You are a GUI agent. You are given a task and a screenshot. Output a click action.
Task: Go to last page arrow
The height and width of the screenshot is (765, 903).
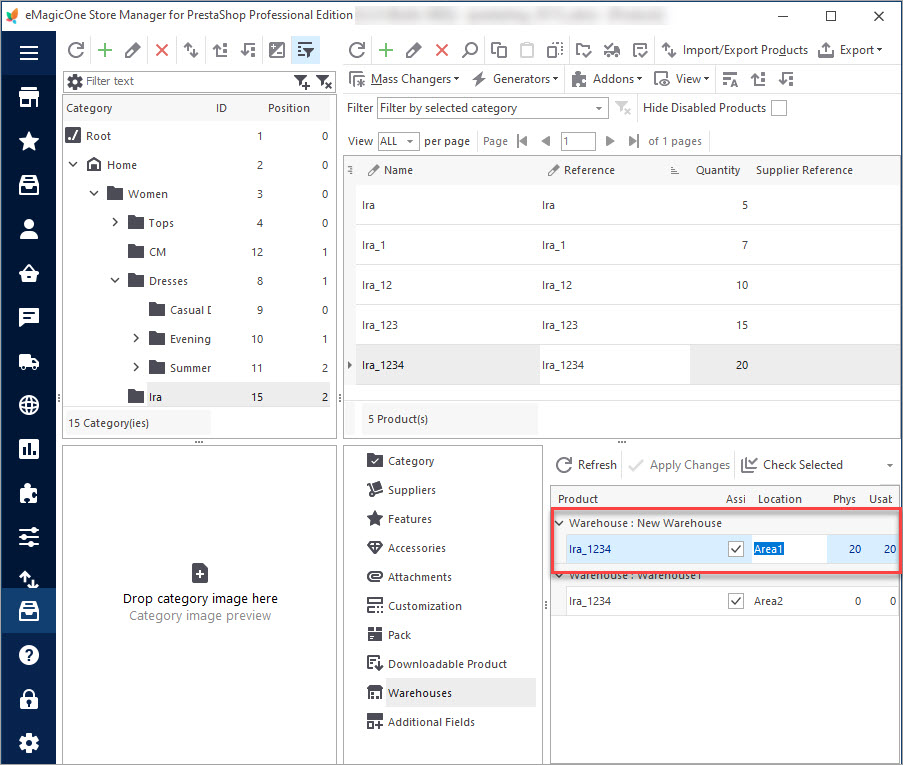tap(633, 141)
